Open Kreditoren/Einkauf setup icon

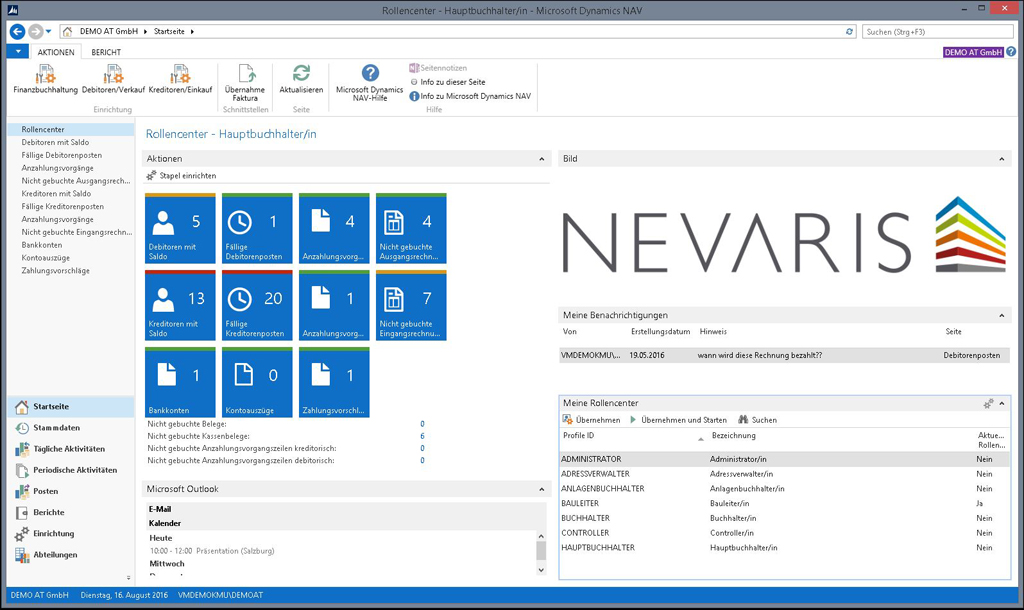click(x=180, y=75)
